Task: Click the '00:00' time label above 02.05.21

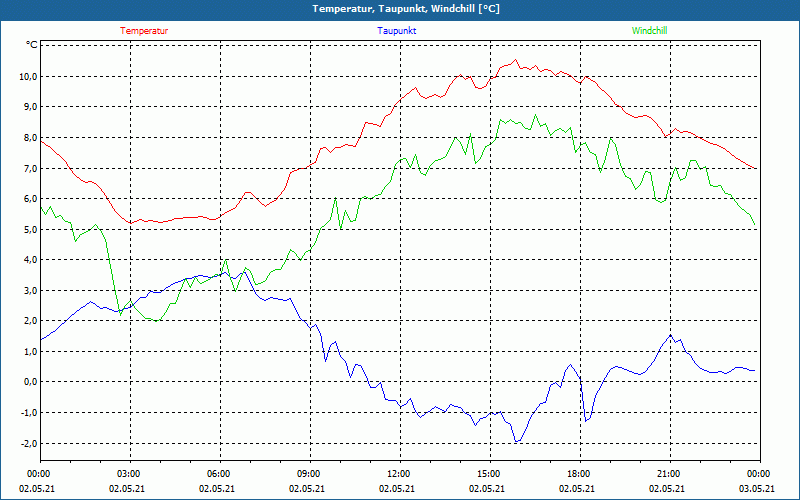Action: pos(37,474)
